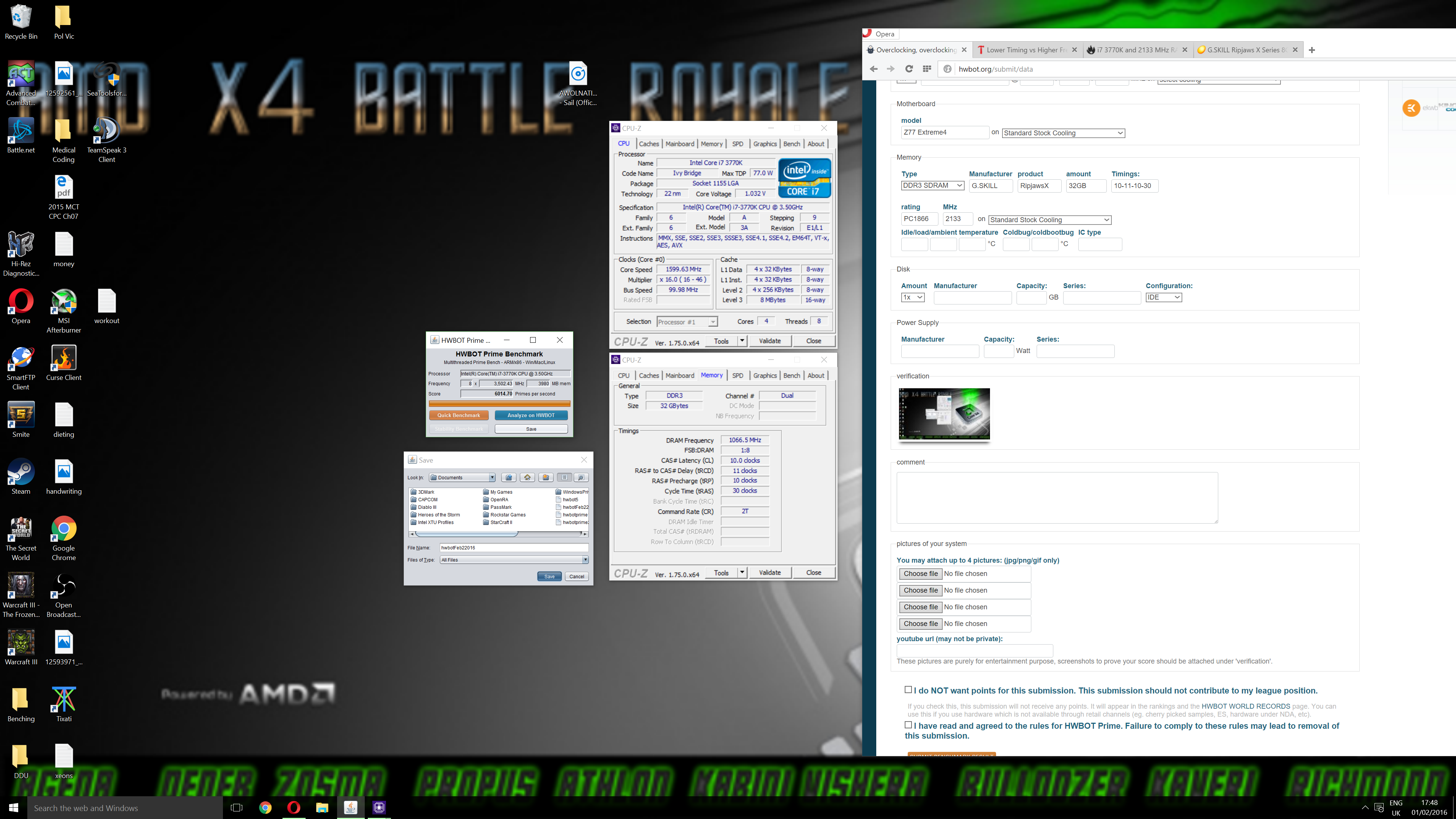Switch Save dialog to List view
Screen dimensions: 1456x819
tap(564, 478)
